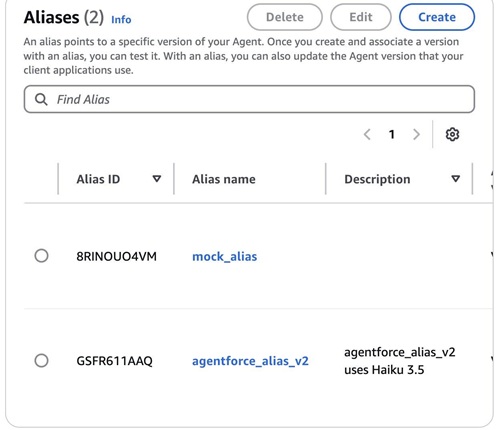500x430 pixels.
Task: Click the Aliases (2) heading
Action: pyautogui.click(x=64, y=17)
